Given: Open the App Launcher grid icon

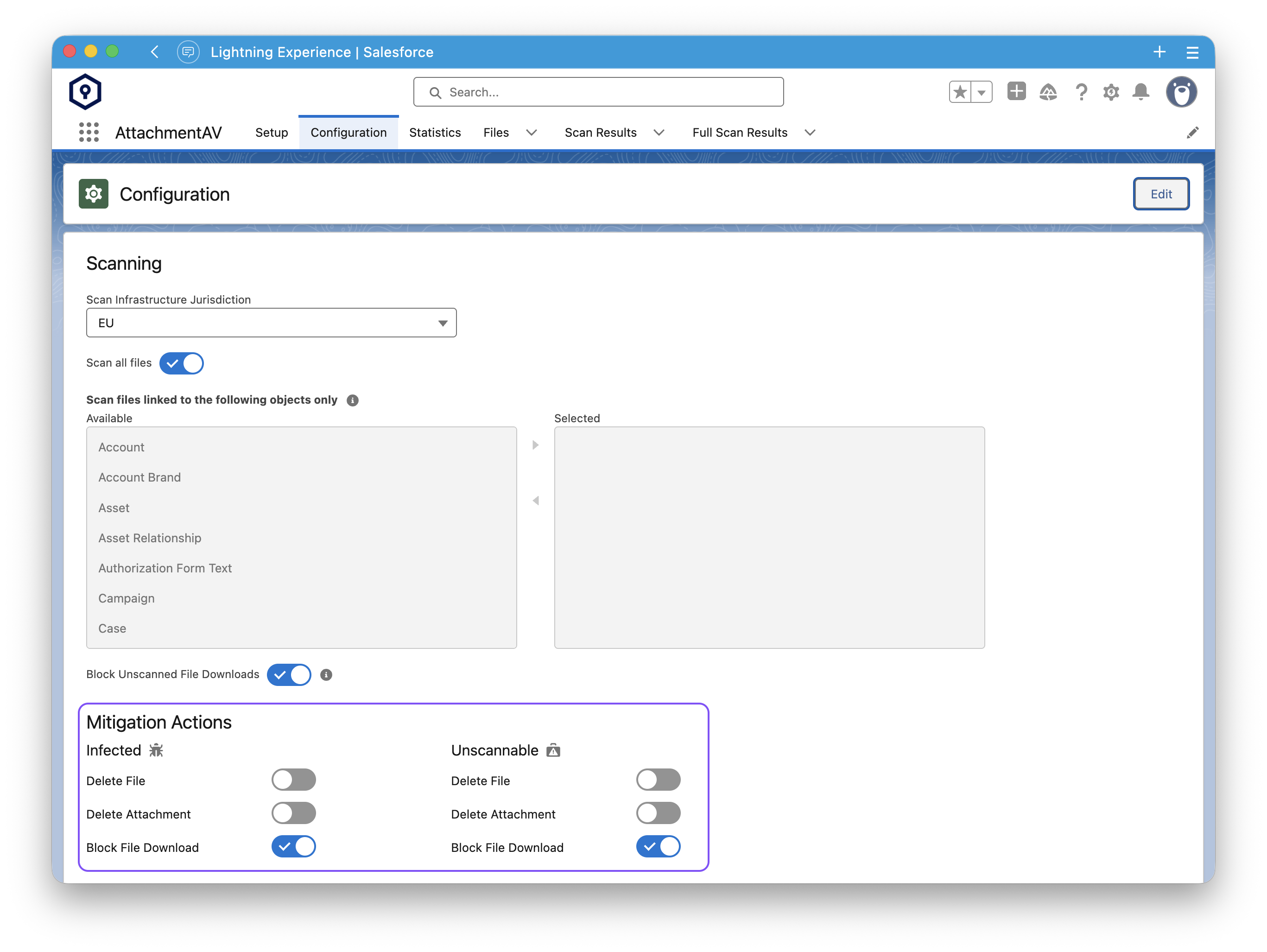Looking at the screenshot, I should coord(89,132).
